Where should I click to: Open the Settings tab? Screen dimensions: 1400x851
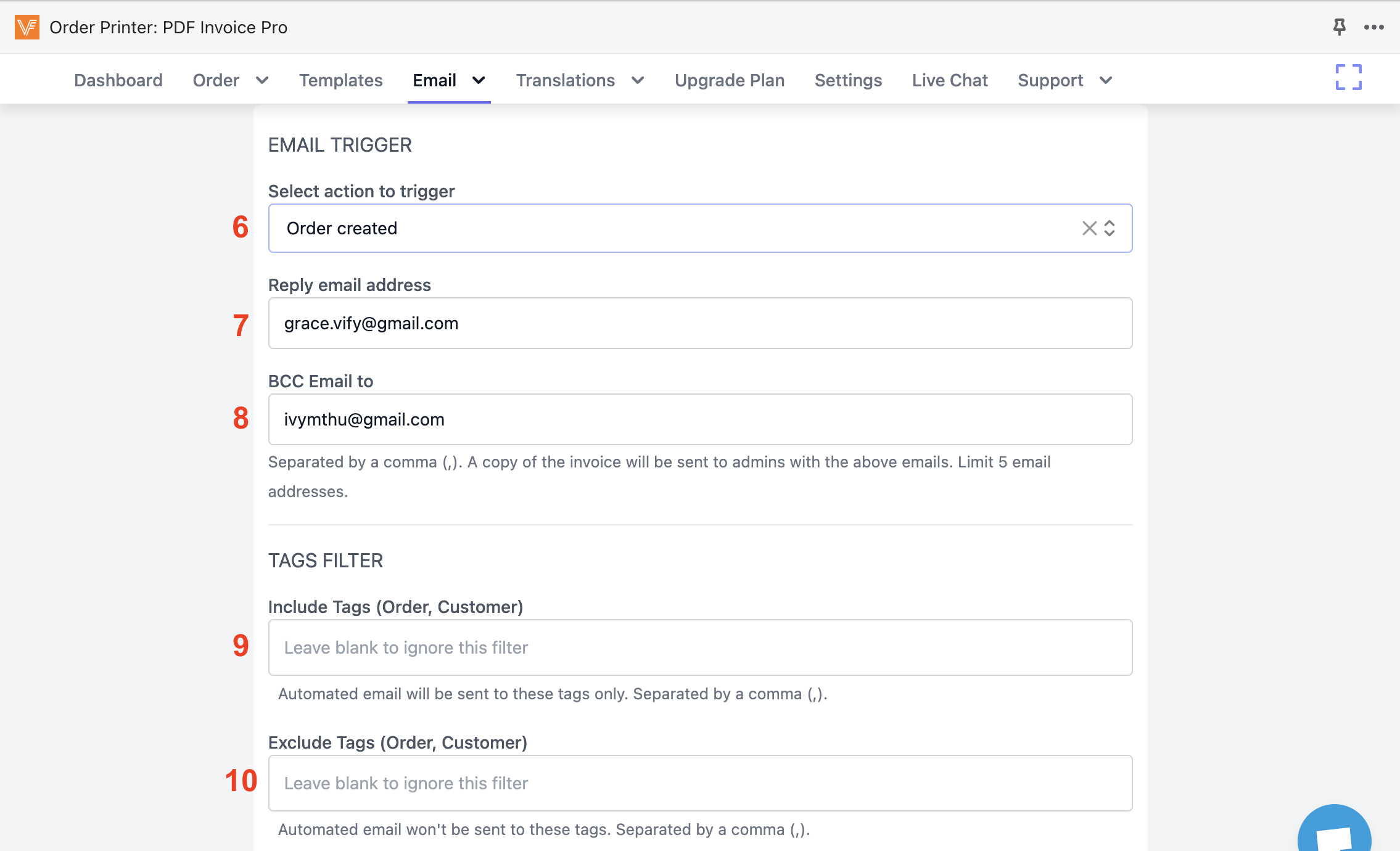848,80
